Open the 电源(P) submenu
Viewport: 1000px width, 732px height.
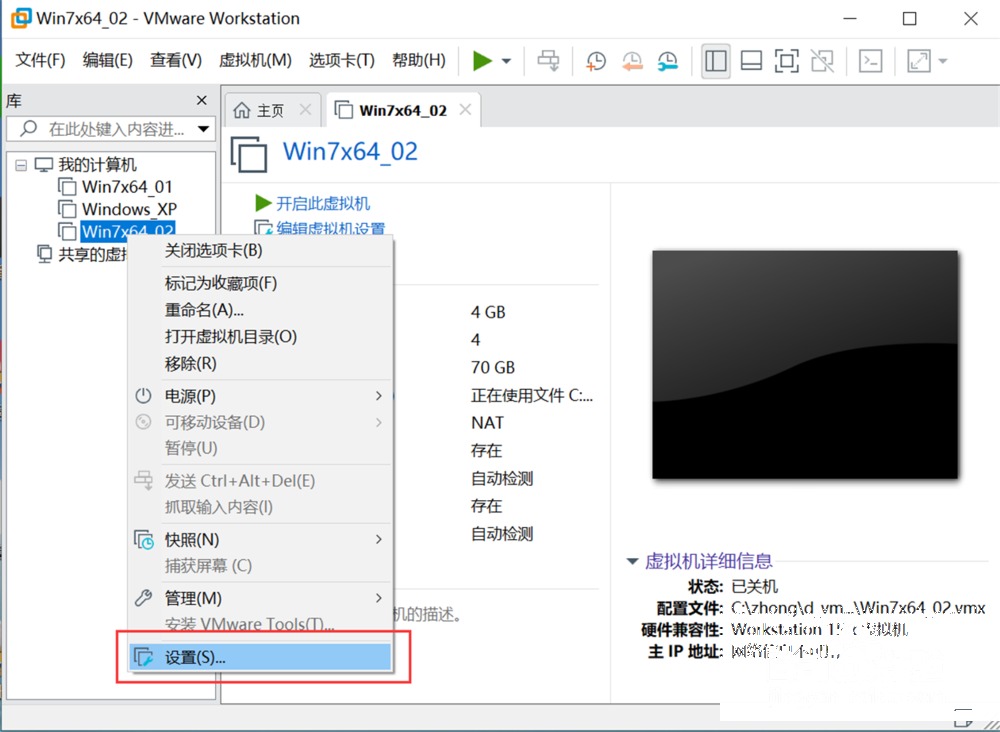pos(260,396)
